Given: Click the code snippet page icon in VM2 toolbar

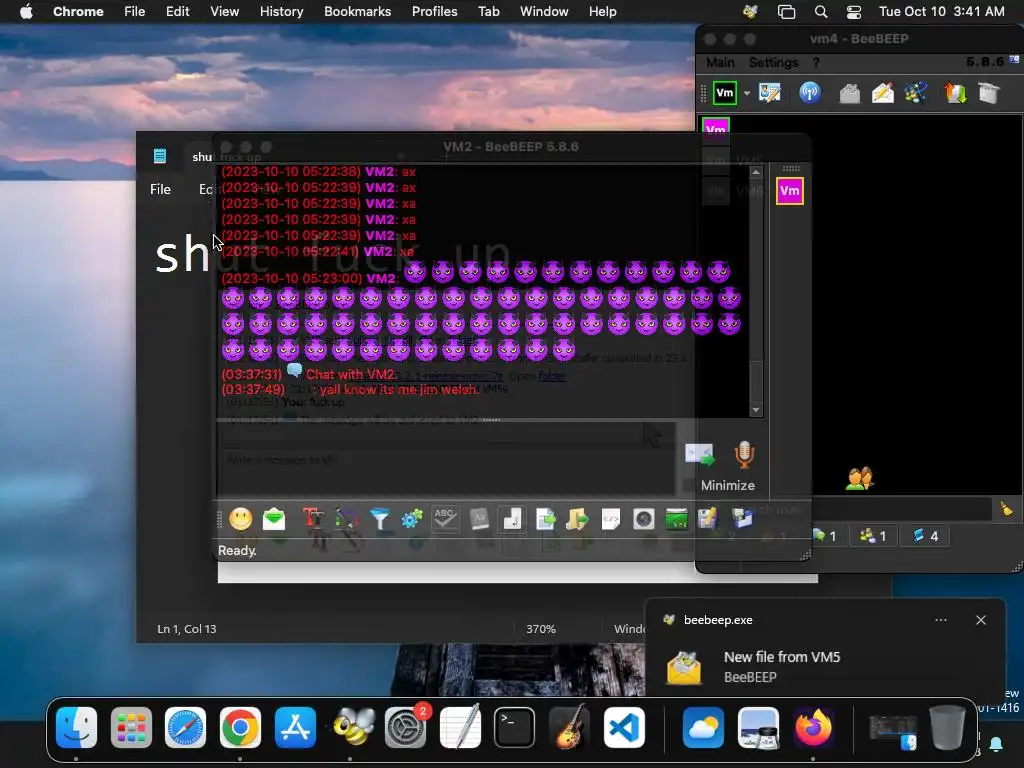Looking at the screenshot, I should pyautogui.click(x=611, y=519).
